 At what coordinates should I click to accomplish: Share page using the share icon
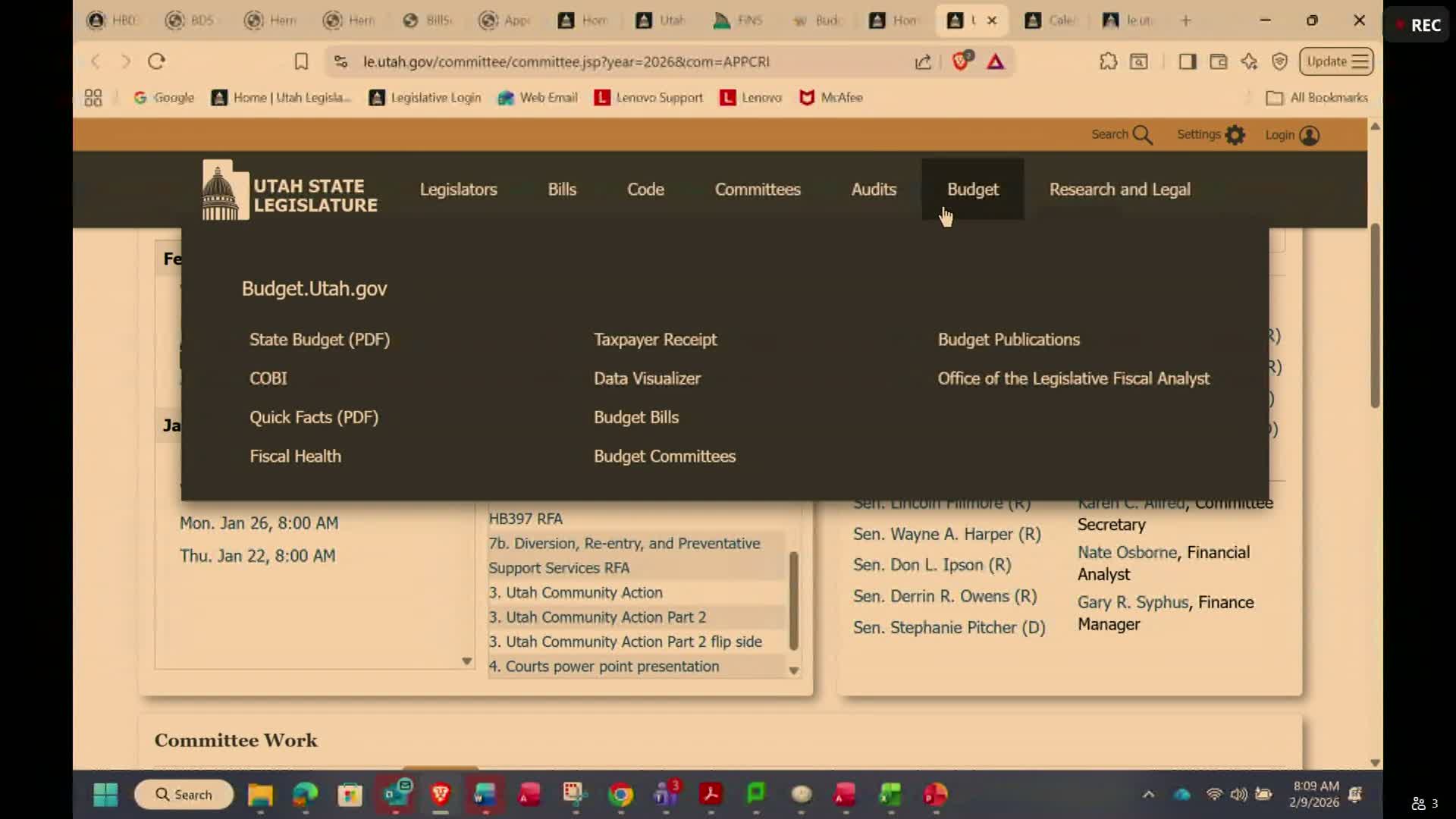coord(923,61)
